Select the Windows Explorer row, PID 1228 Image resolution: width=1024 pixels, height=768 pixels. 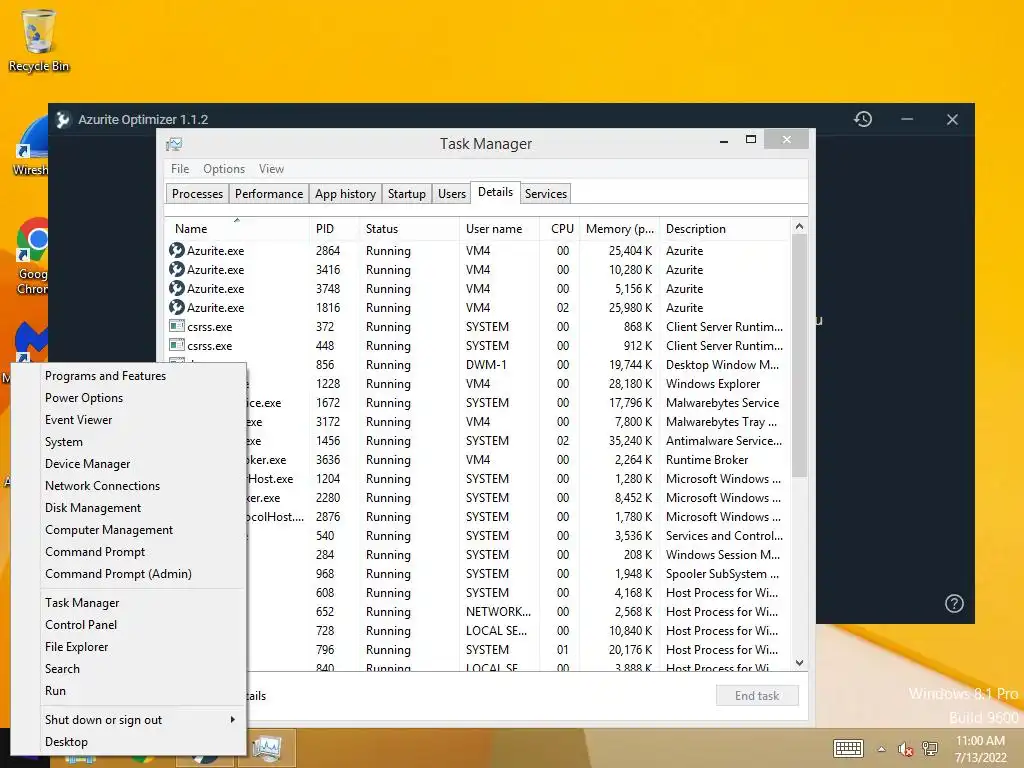[519, 384]
